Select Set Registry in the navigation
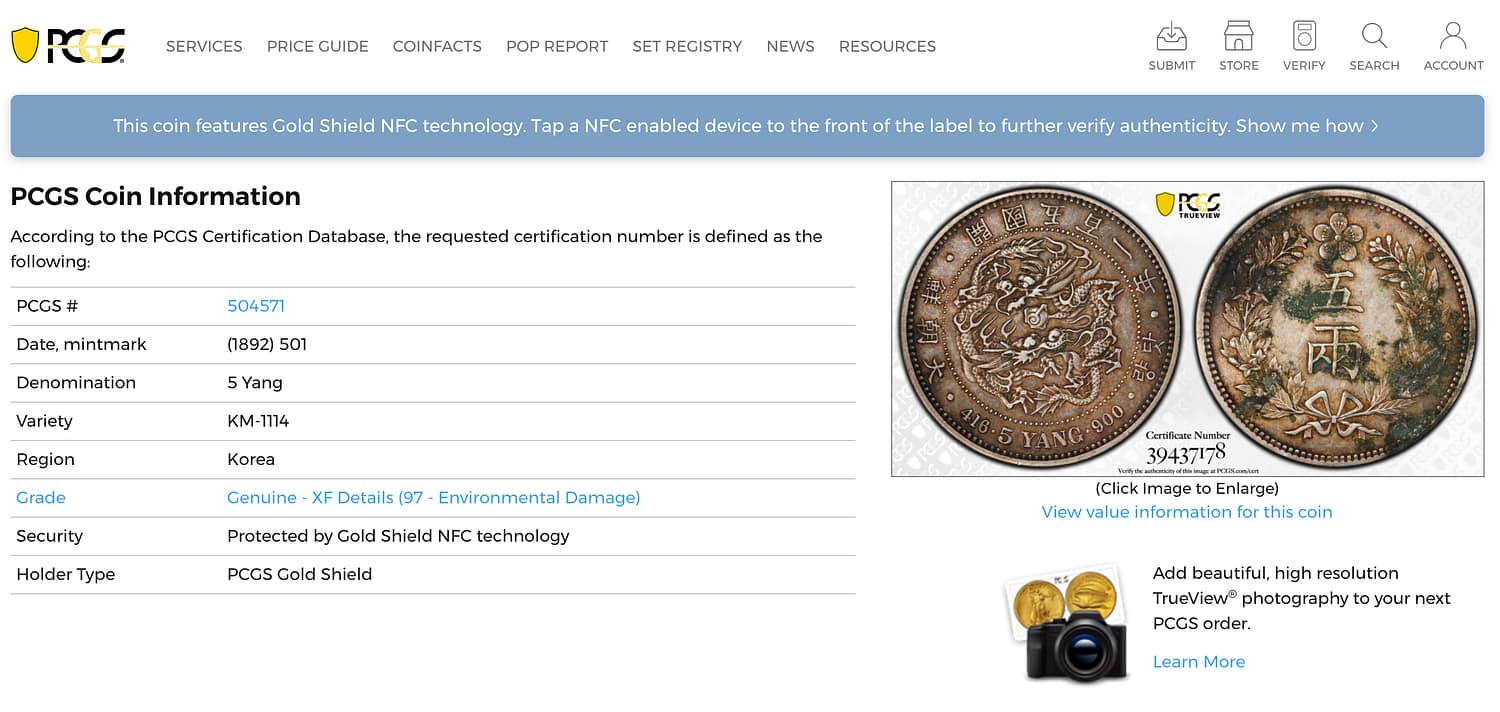This screenshot has height=712, width=1500. click(x=687, y=46)
